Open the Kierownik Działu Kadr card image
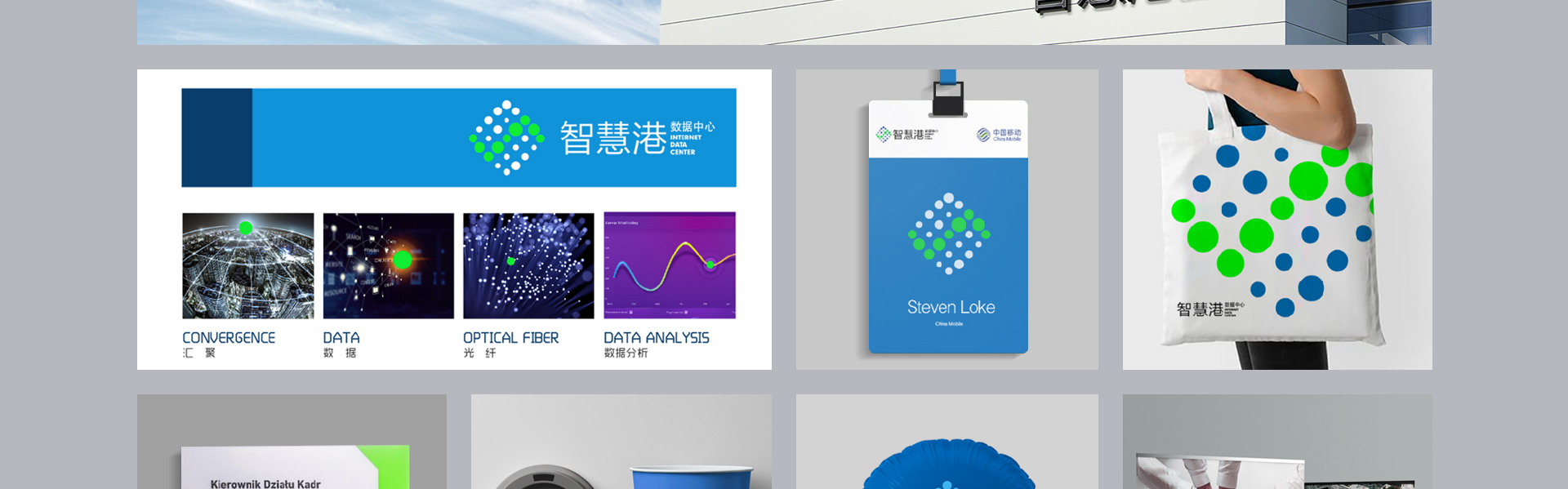1568x489 pixels. point(292,442)
